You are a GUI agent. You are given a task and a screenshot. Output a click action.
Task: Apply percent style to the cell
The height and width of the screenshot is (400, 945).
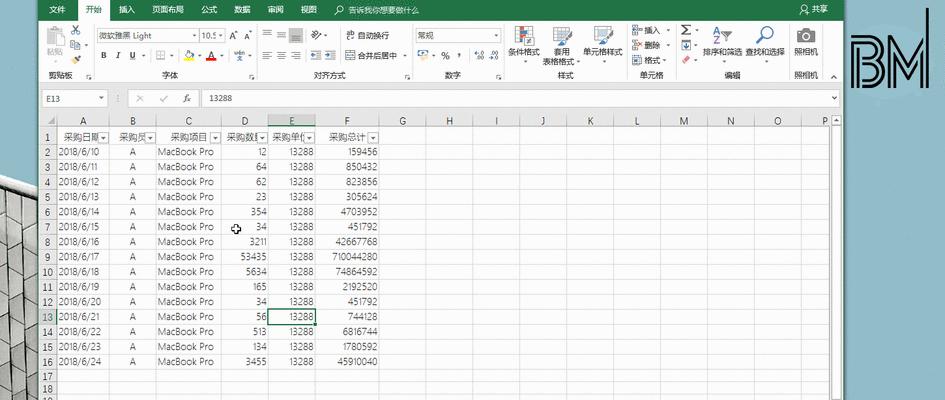coord(445,55)
